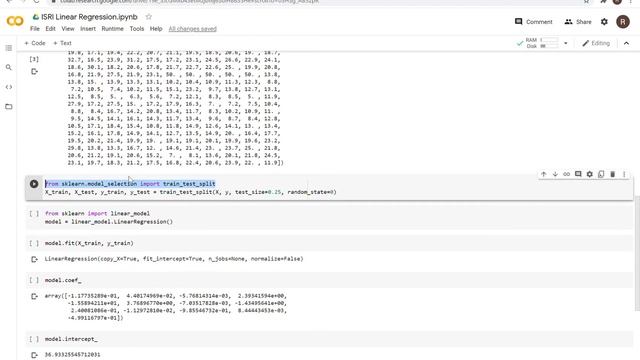Run the model.coef_ cell
The width and height of the screenshot is (640, 360).
click(x=34, y=280)
